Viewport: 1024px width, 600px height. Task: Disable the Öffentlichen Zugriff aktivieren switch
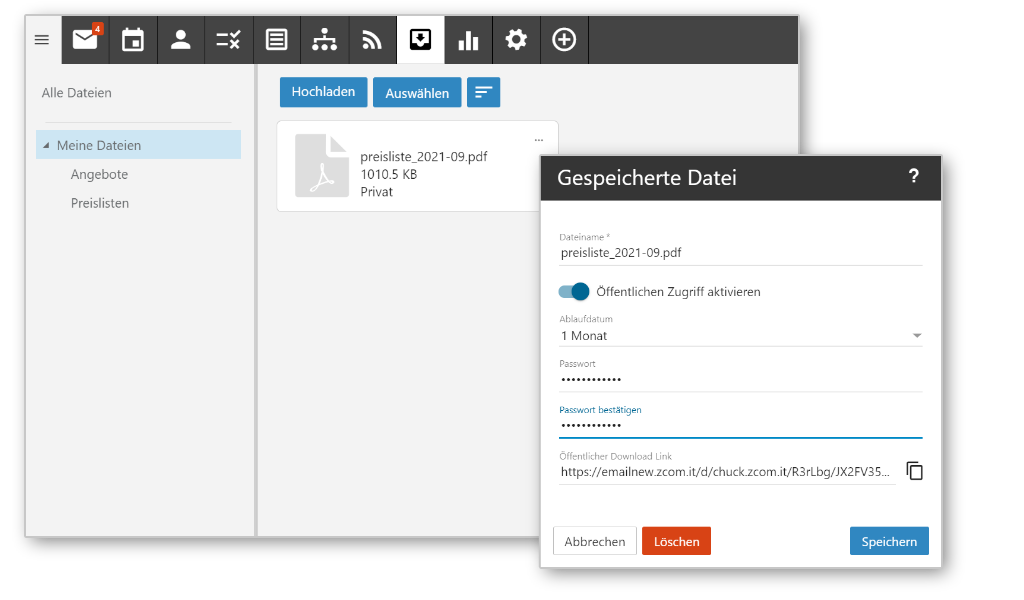[574, 292]
